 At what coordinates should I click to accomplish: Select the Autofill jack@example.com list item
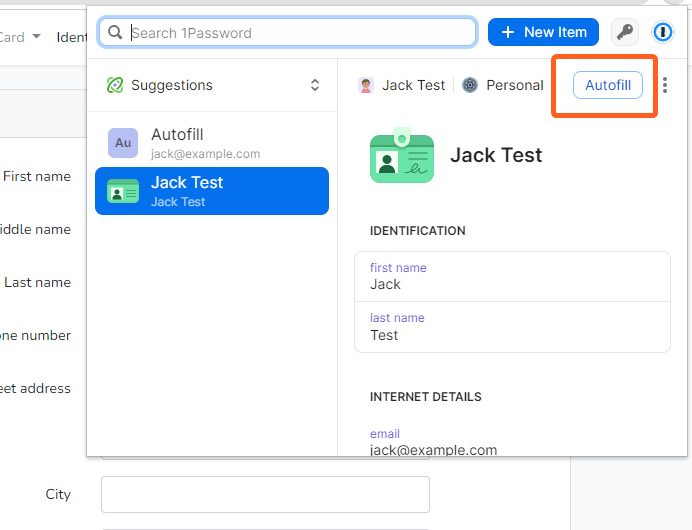tap(212, 143)
